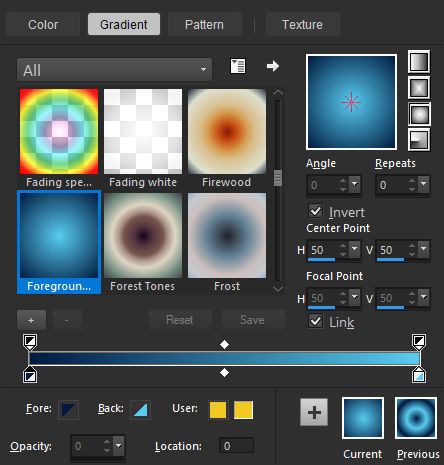Expand the Repeats value dropdown arrow
Image resolution: width=444 pixels, height=465 pixels.
pyautogui.click(x=423, y=184)
